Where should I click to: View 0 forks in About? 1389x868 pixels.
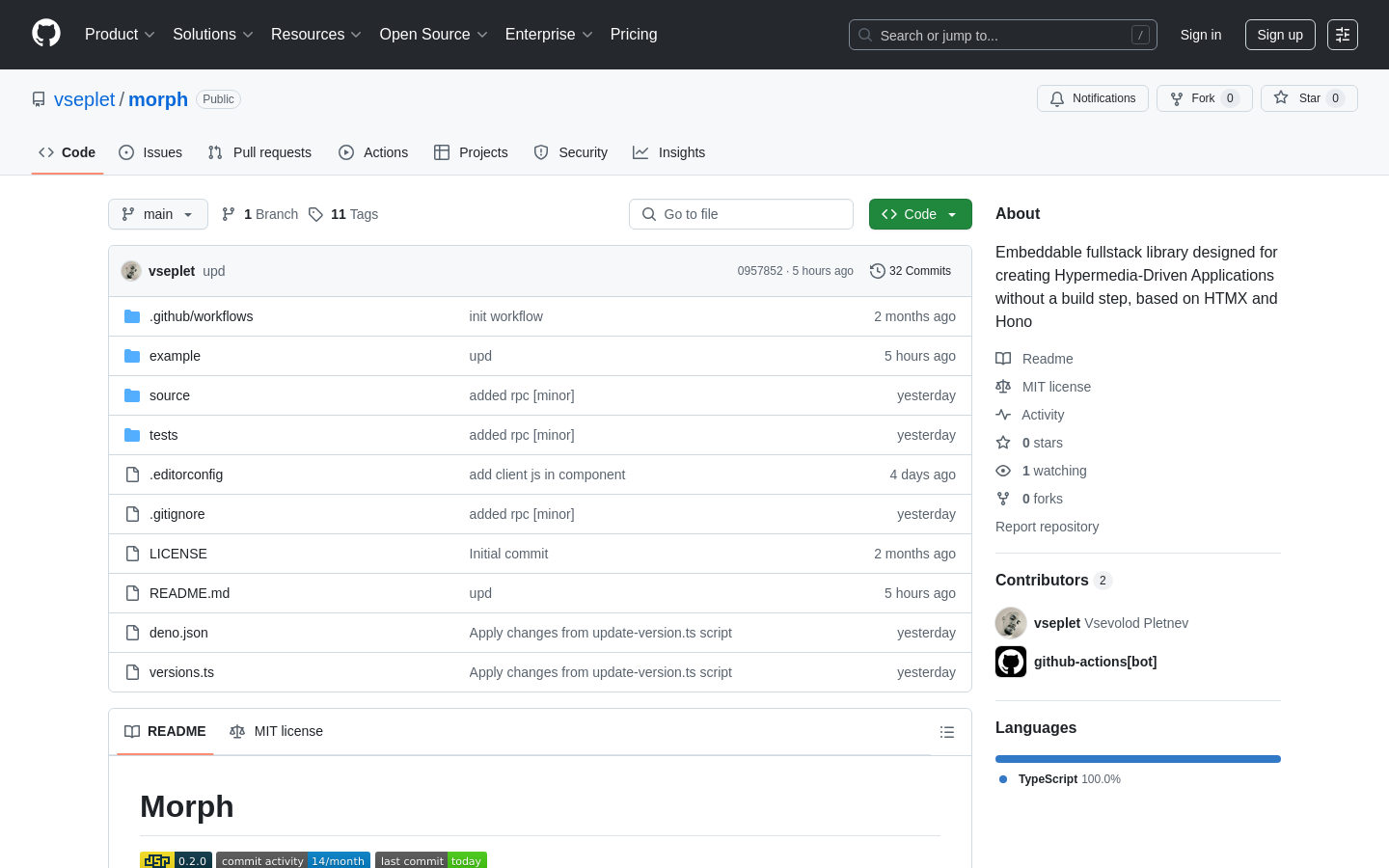click(x=1029, y=499)
